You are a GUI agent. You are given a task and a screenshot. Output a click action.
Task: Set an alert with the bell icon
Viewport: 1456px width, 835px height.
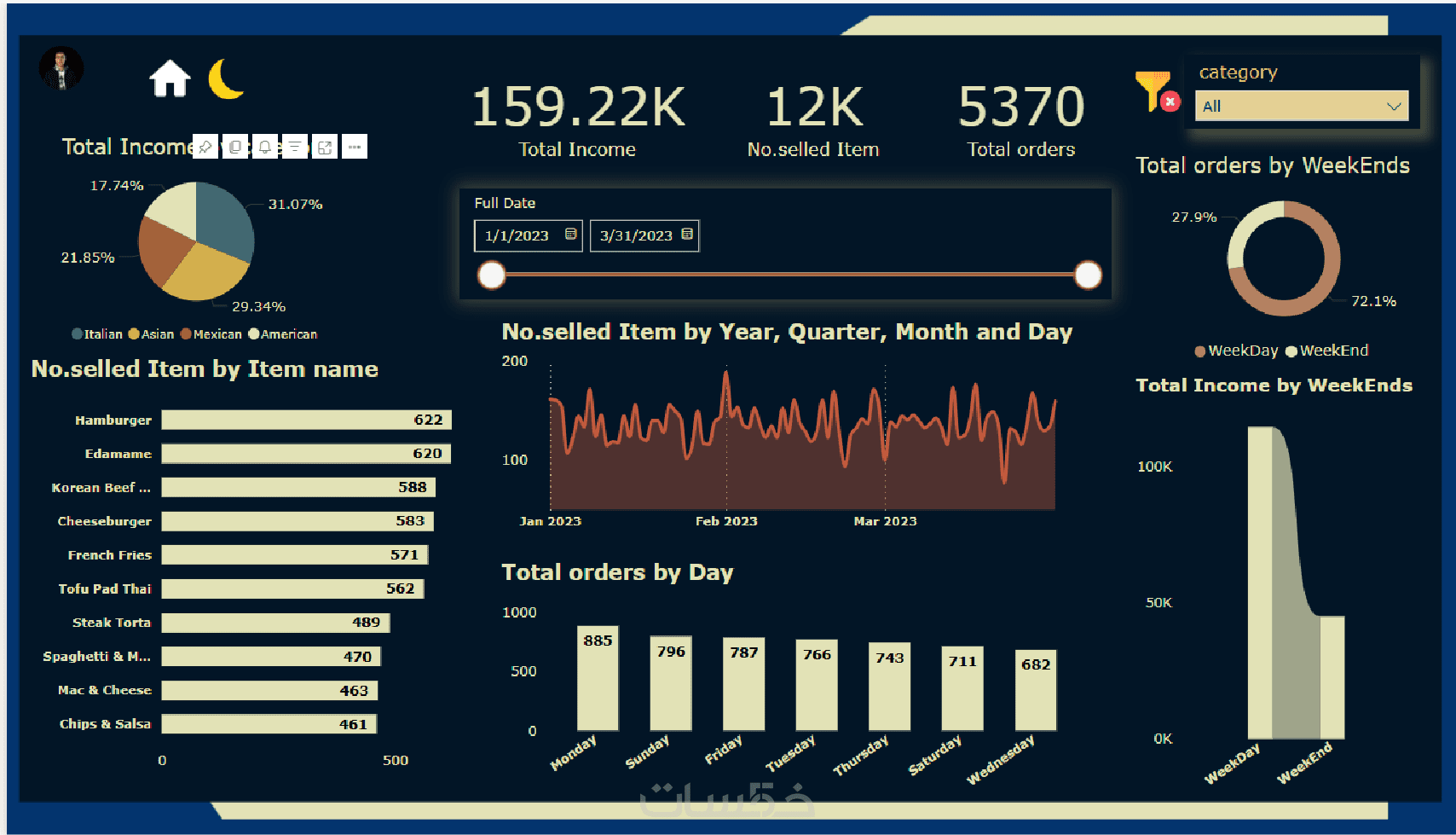(x=265, y=147)
